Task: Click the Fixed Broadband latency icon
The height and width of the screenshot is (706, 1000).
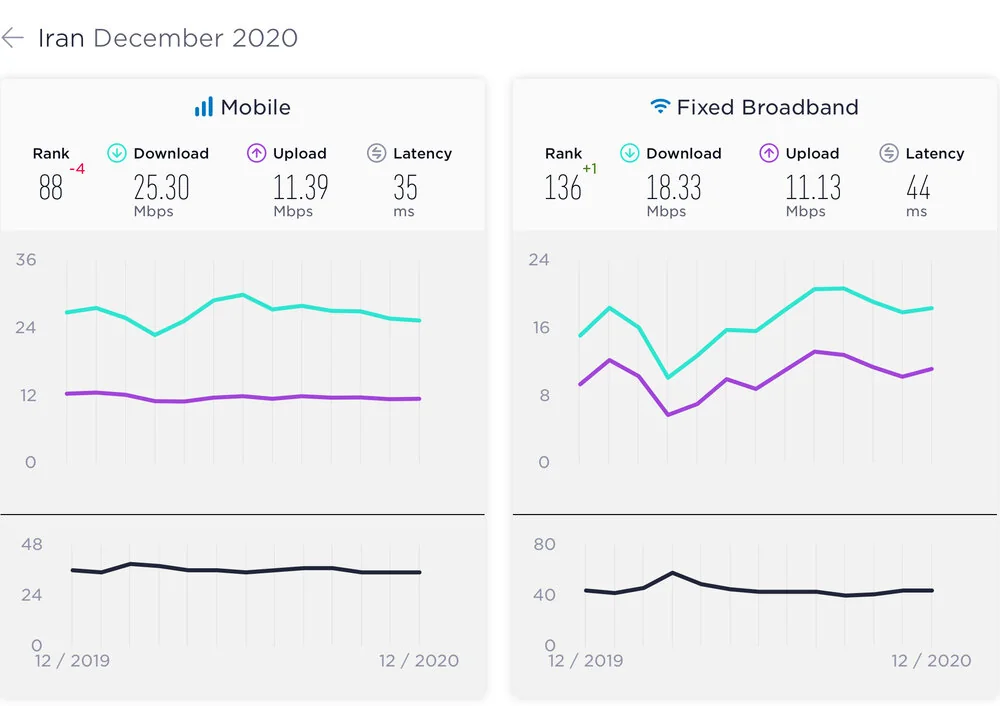Action: coord(888,153)
